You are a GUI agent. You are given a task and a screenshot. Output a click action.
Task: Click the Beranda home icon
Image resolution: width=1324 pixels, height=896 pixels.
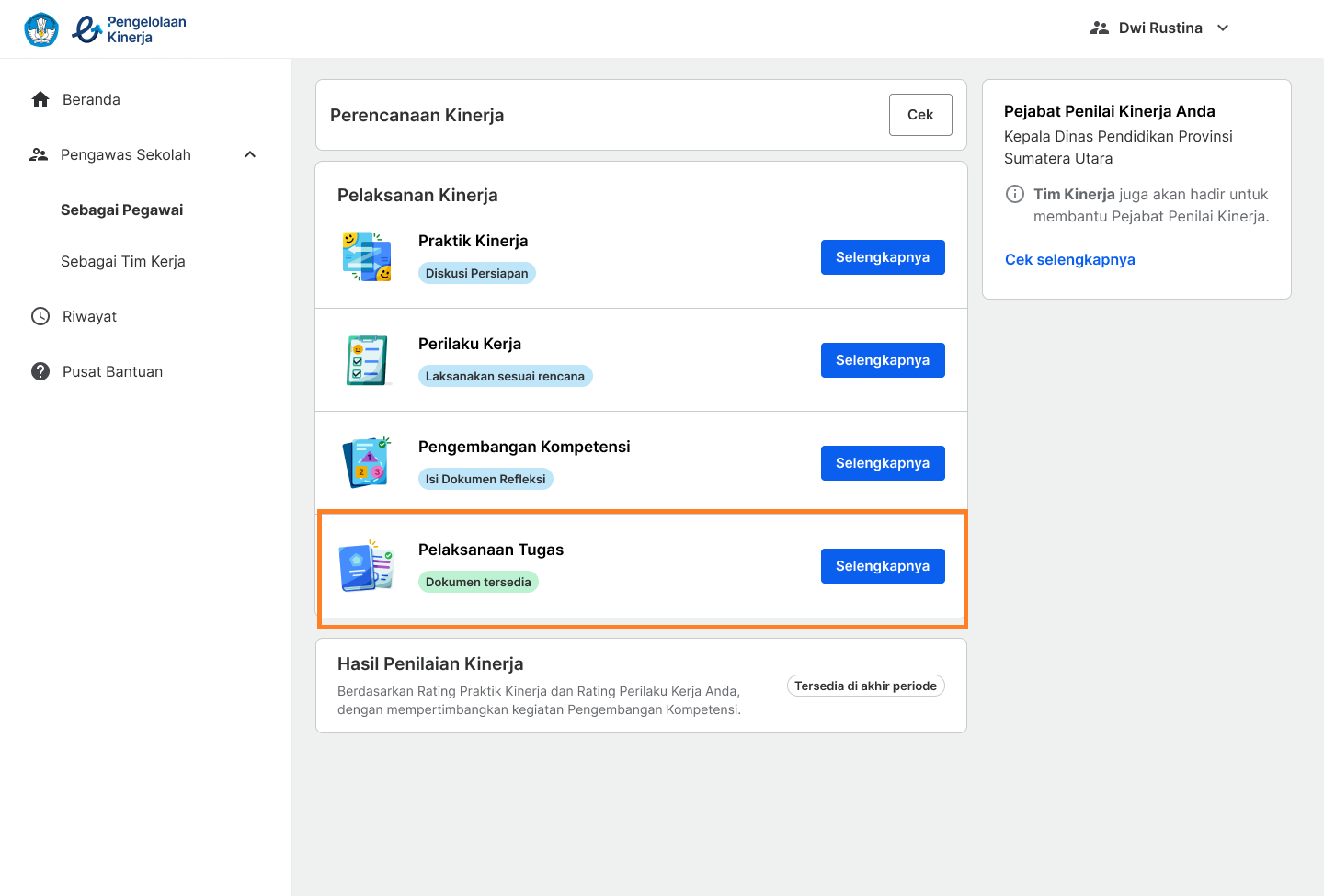[40, 99]
